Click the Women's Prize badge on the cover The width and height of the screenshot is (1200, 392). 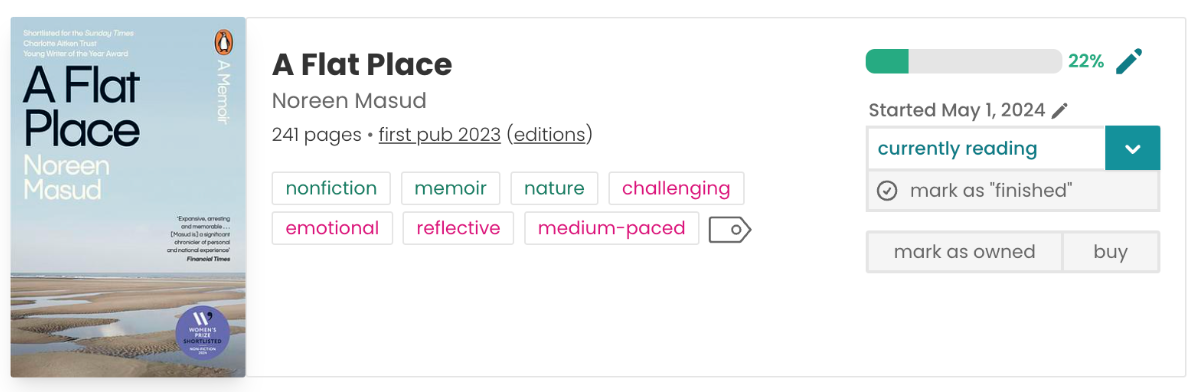203,332
